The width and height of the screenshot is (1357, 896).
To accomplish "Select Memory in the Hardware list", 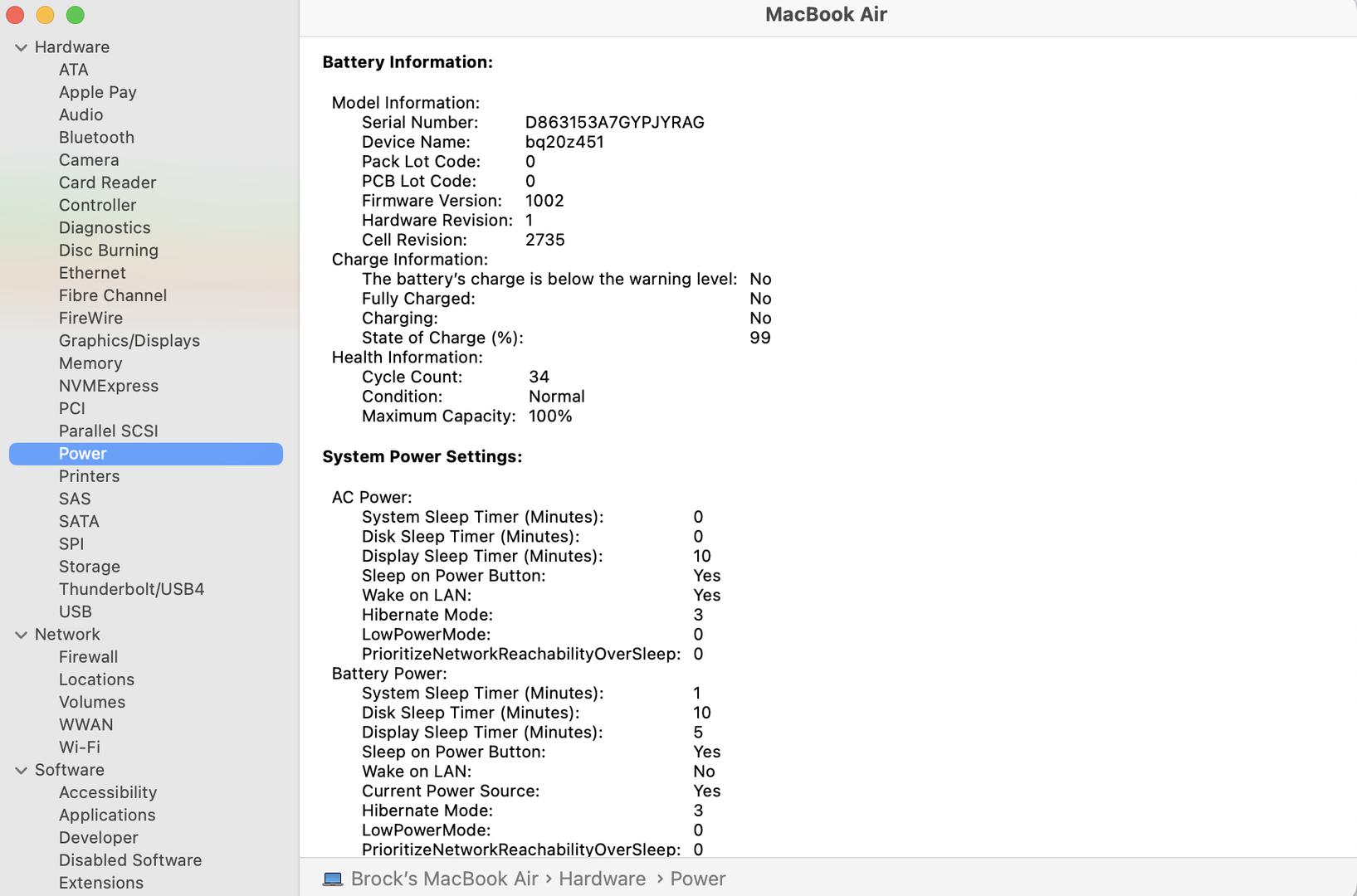I will [90, 363].
